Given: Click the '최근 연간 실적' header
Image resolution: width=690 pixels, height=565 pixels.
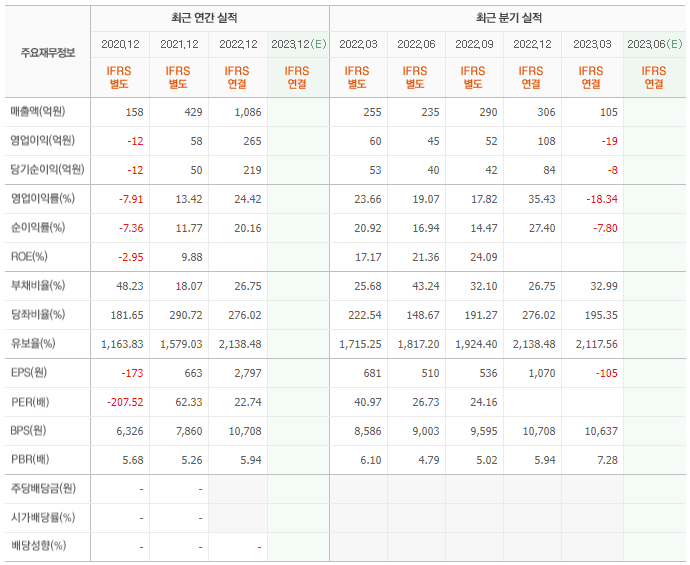Looking at the screenshot, I should tap(204, 18).
